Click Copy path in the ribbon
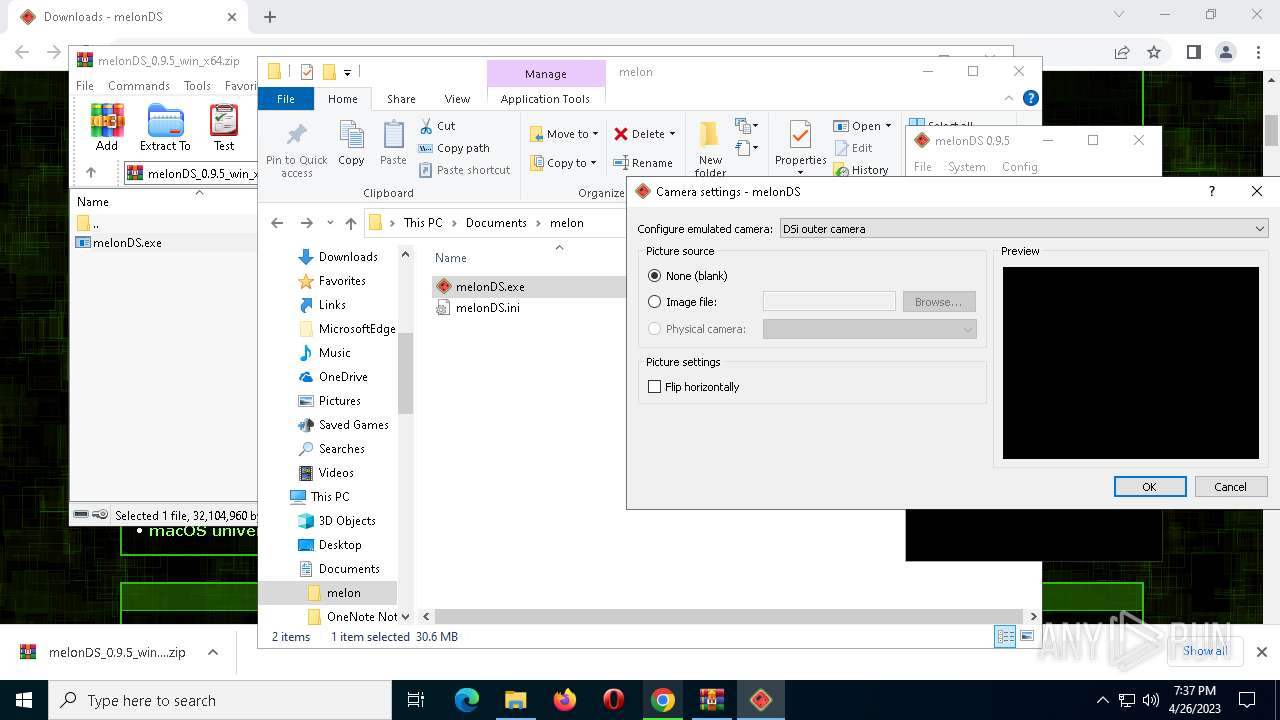 click(454, 148)
